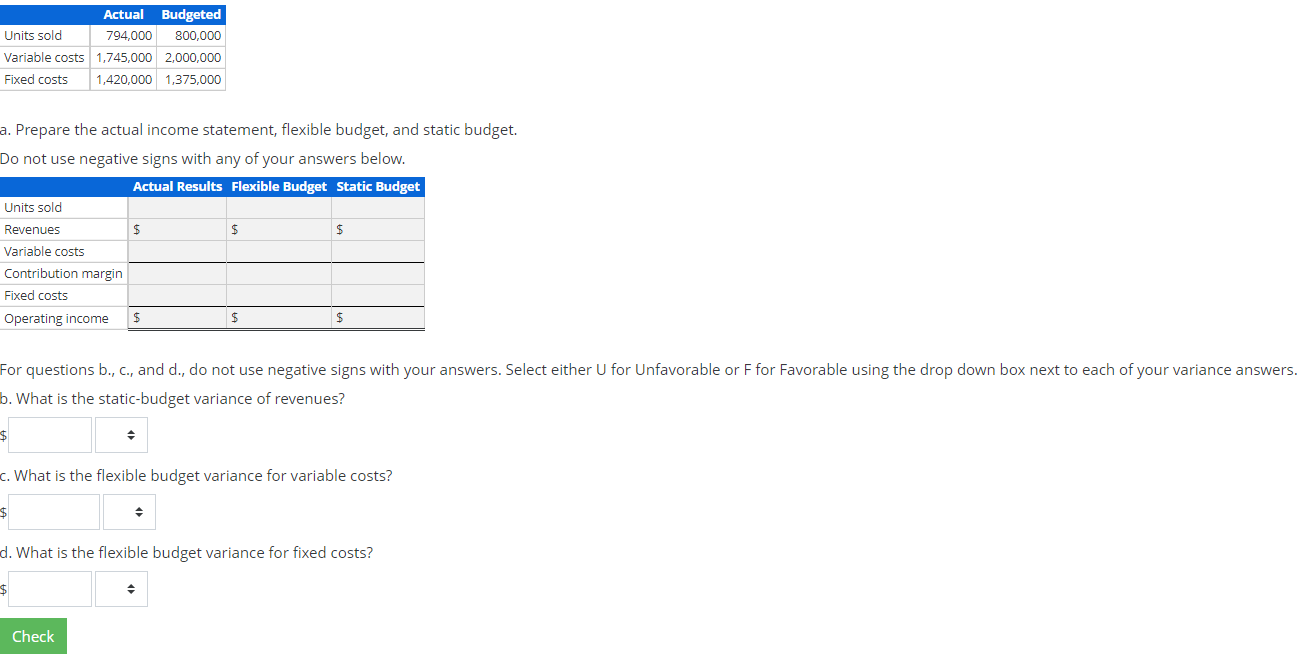Select the Operating income field under Flexible Budget
This screenshot has width=1308, height=655.
coord(280,317)
